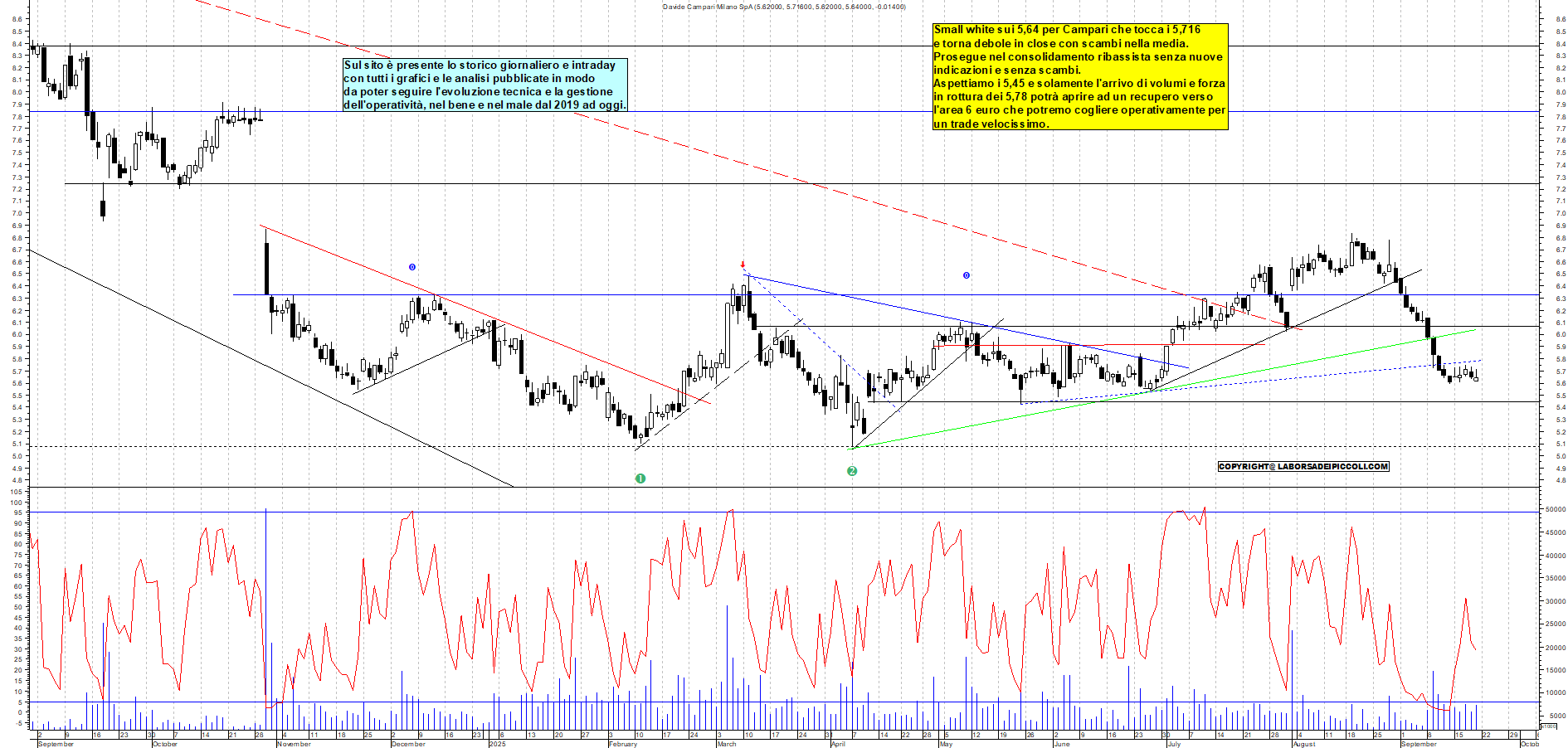Click the cyan note beginning 'Sul sito è presente'
The height and width of the screenshot is (748, 1568).
[x=485, y=85]
